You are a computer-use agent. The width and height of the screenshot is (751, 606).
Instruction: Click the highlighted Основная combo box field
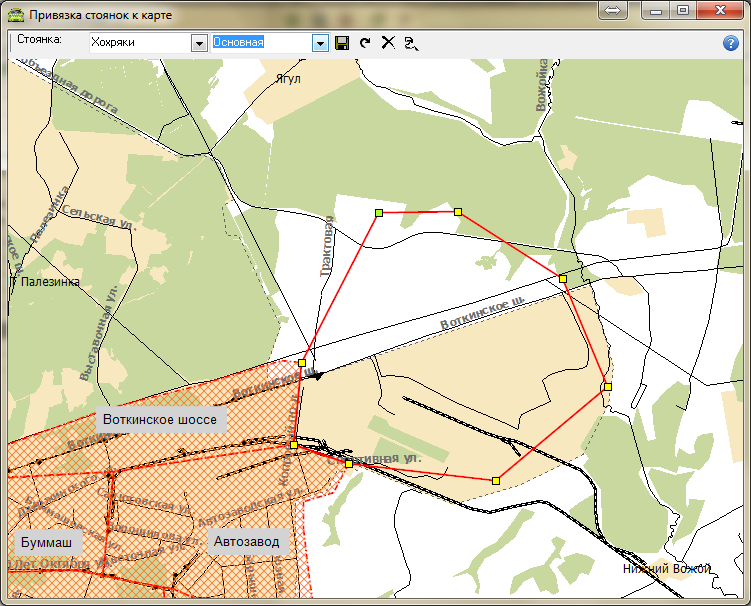click(x=260, y=43)
